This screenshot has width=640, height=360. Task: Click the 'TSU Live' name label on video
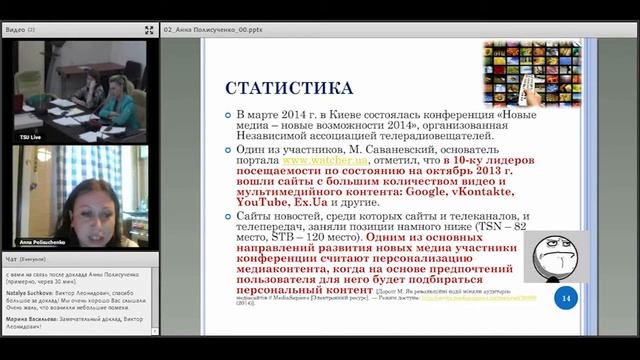pyautogui.click(x=30, y=137)
